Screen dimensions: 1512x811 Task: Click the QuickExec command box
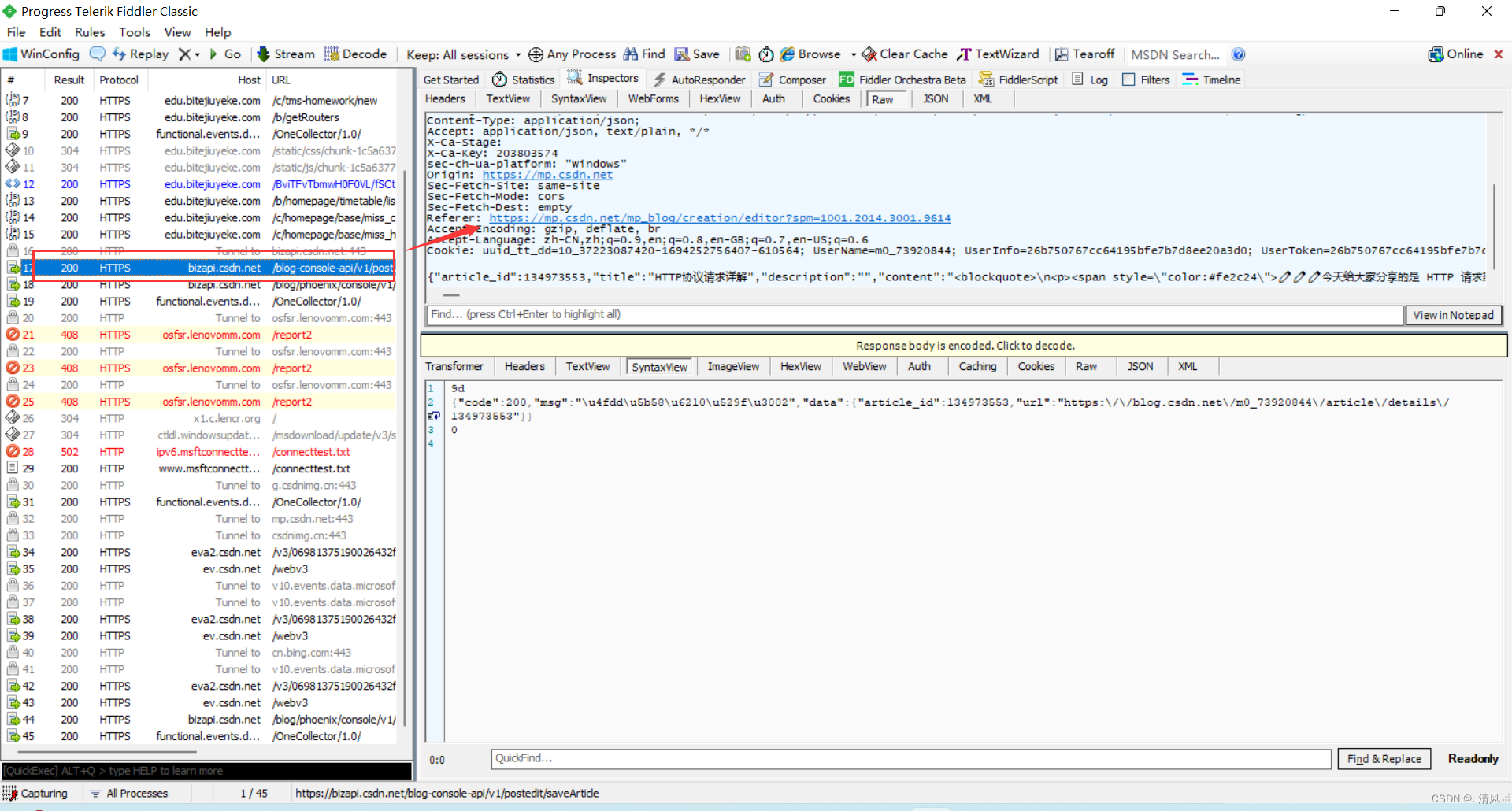(x=206, y=771)
